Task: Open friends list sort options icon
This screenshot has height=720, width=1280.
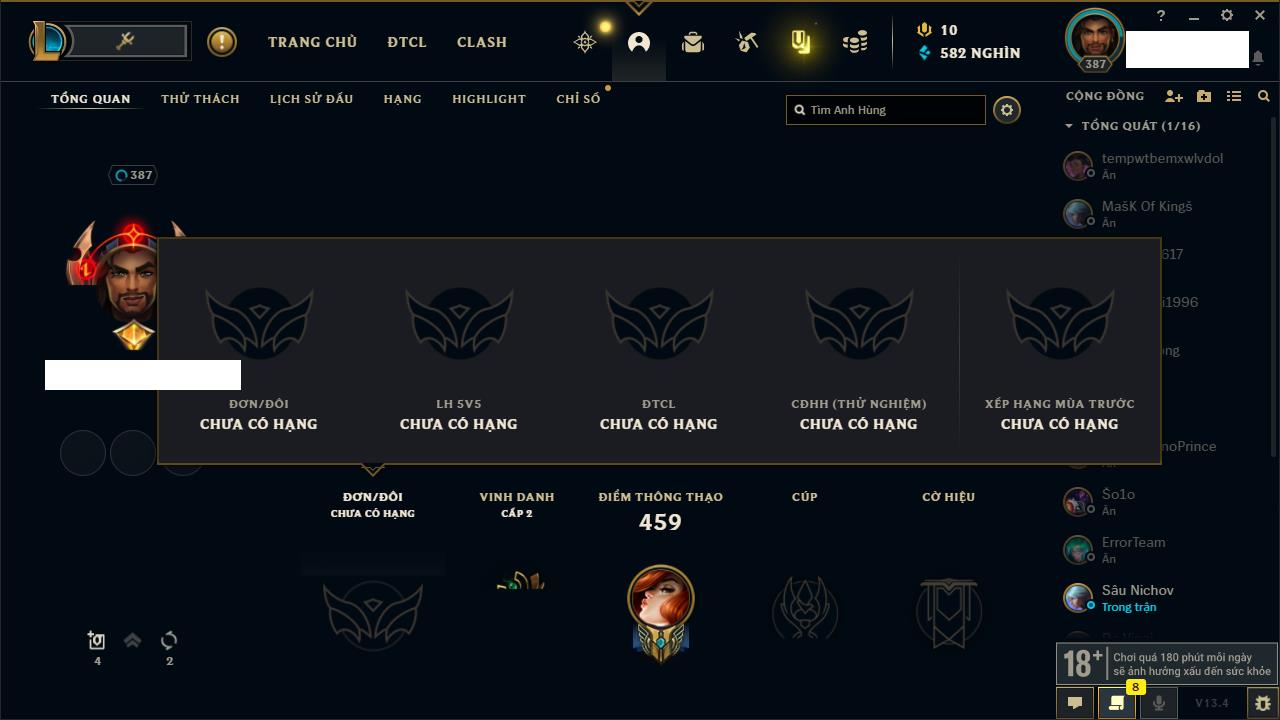Action: (1234, 96)
